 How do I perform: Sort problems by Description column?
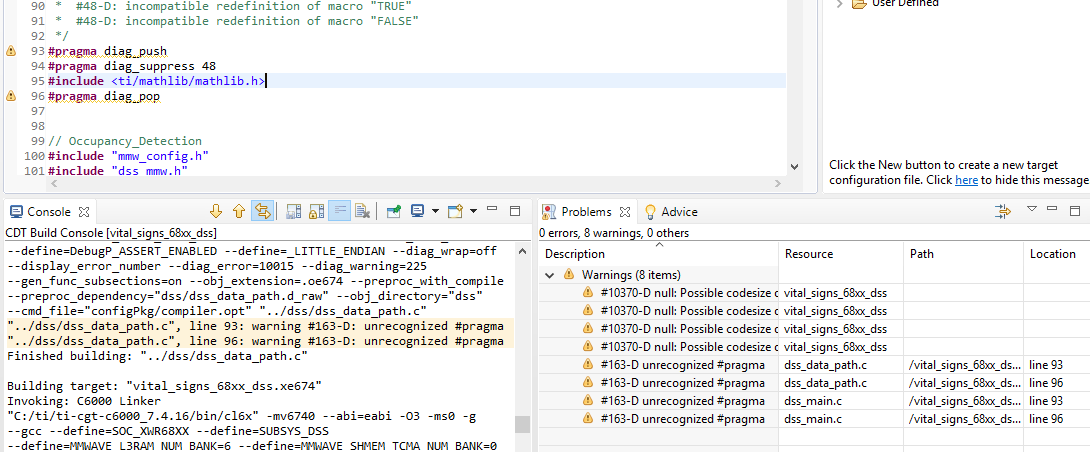click(x=660, y=254)
